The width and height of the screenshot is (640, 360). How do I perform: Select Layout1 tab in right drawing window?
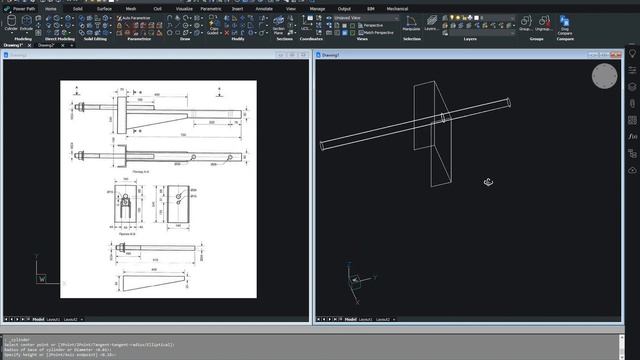pyautogui.click(x=365, y=319)
